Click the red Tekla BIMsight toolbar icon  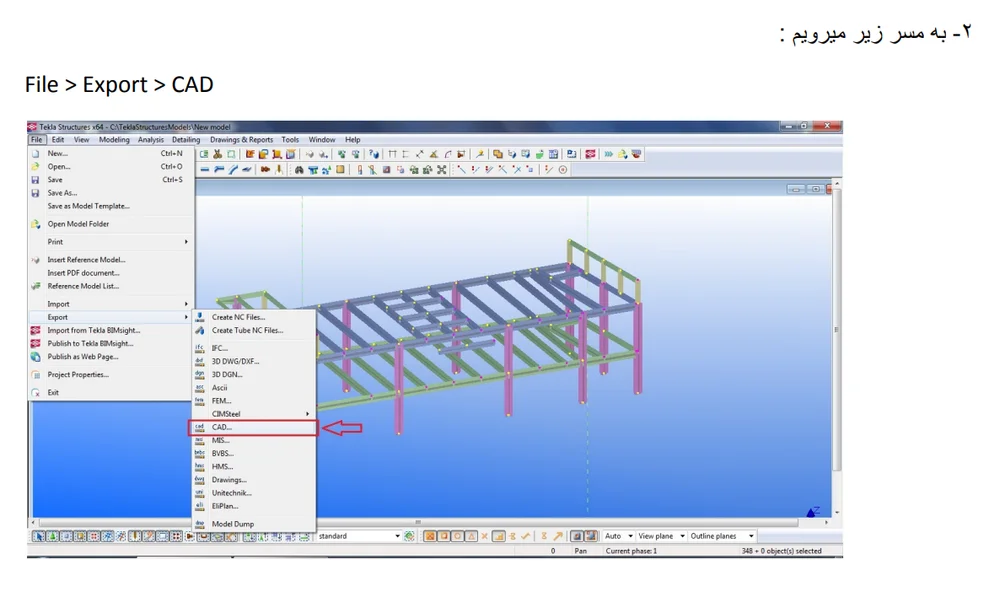(591, 154)
